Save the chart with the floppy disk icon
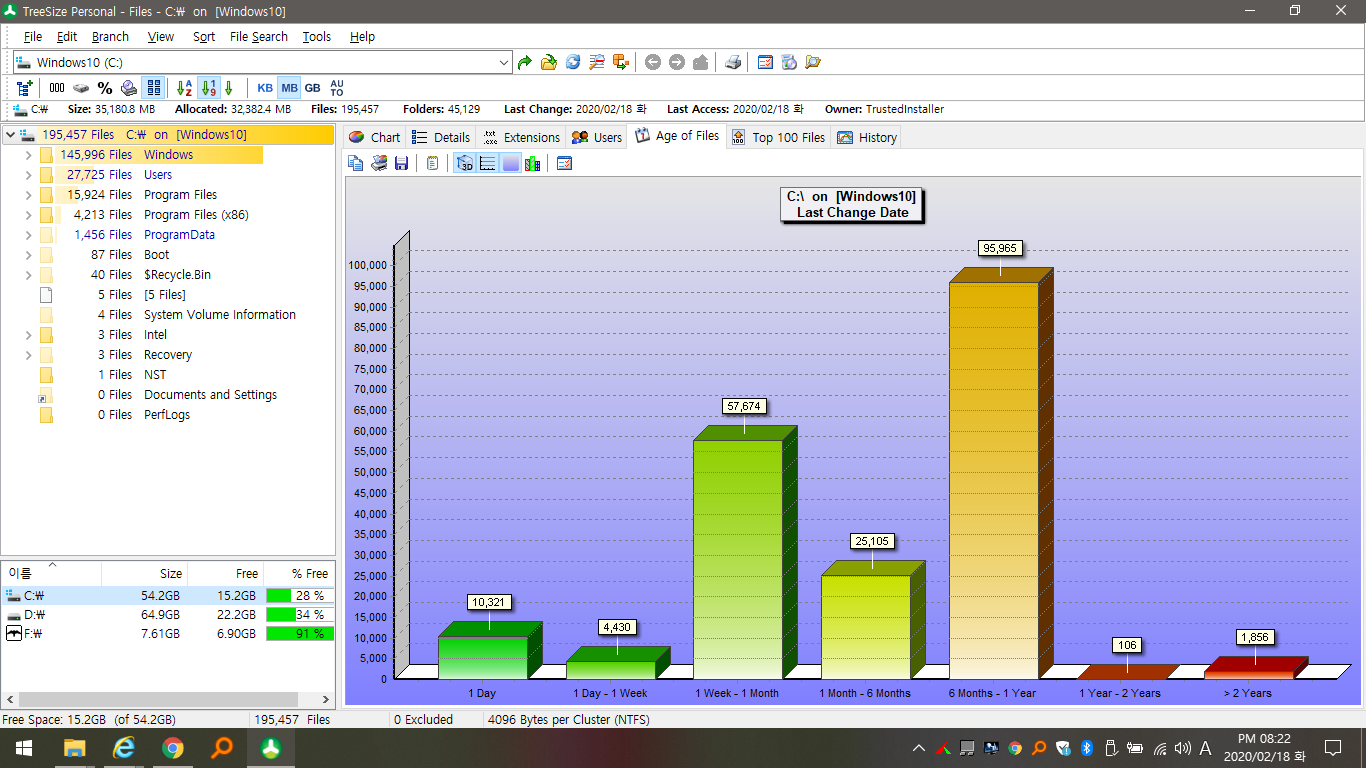Viewport: 1366px width, 768px height. click(401, 163)
